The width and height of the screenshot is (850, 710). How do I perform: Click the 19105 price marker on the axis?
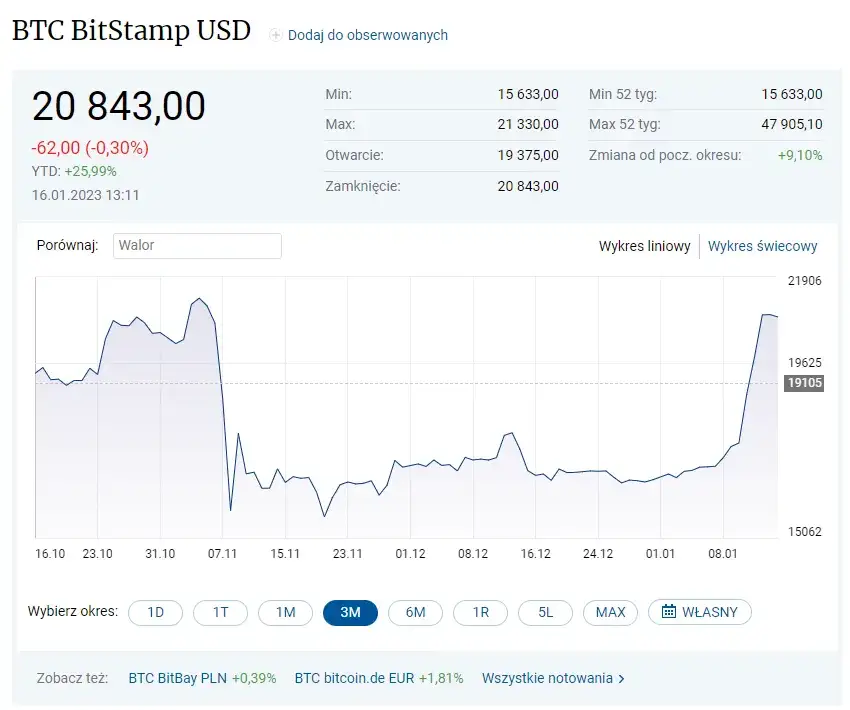click(804, 383)
